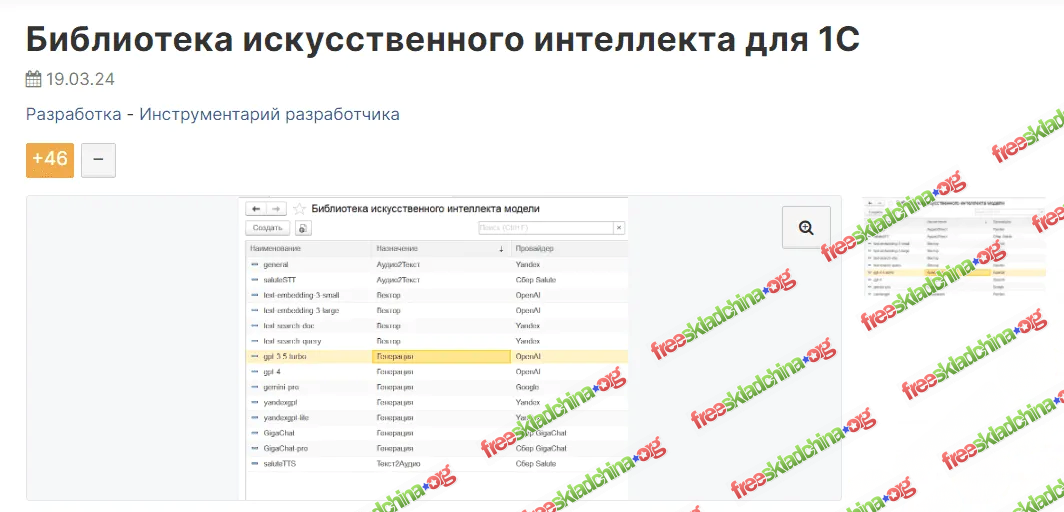
Task: Click the magnifier zoom icon on the image
Action: 806,228
